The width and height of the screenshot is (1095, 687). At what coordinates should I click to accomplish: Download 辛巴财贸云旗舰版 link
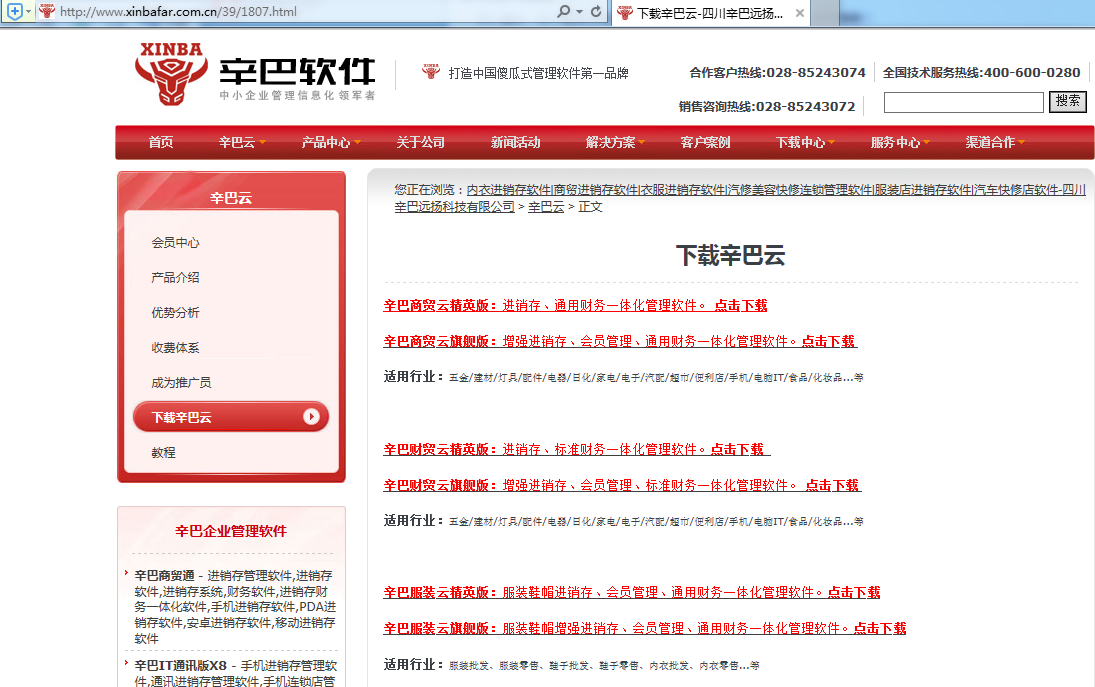622,485
